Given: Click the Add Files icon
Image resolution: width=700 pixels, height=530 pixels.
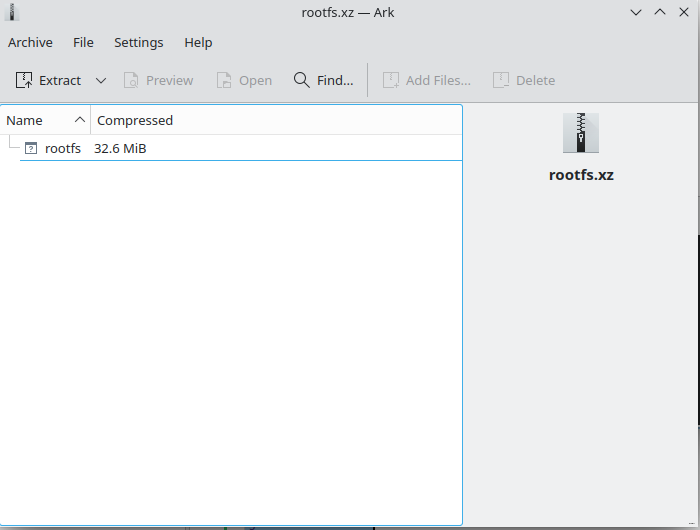Looking at the screenshot, I should 391,80.
